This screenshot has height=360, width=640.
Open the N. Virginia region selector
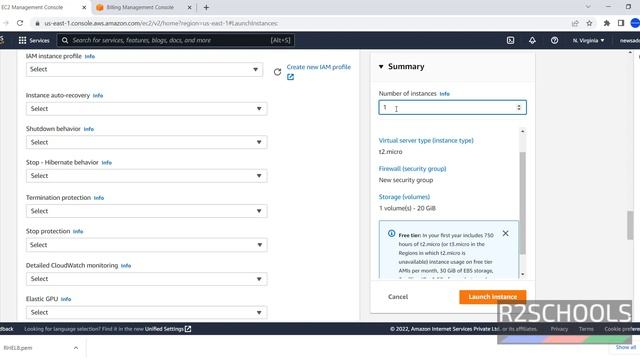588,40
